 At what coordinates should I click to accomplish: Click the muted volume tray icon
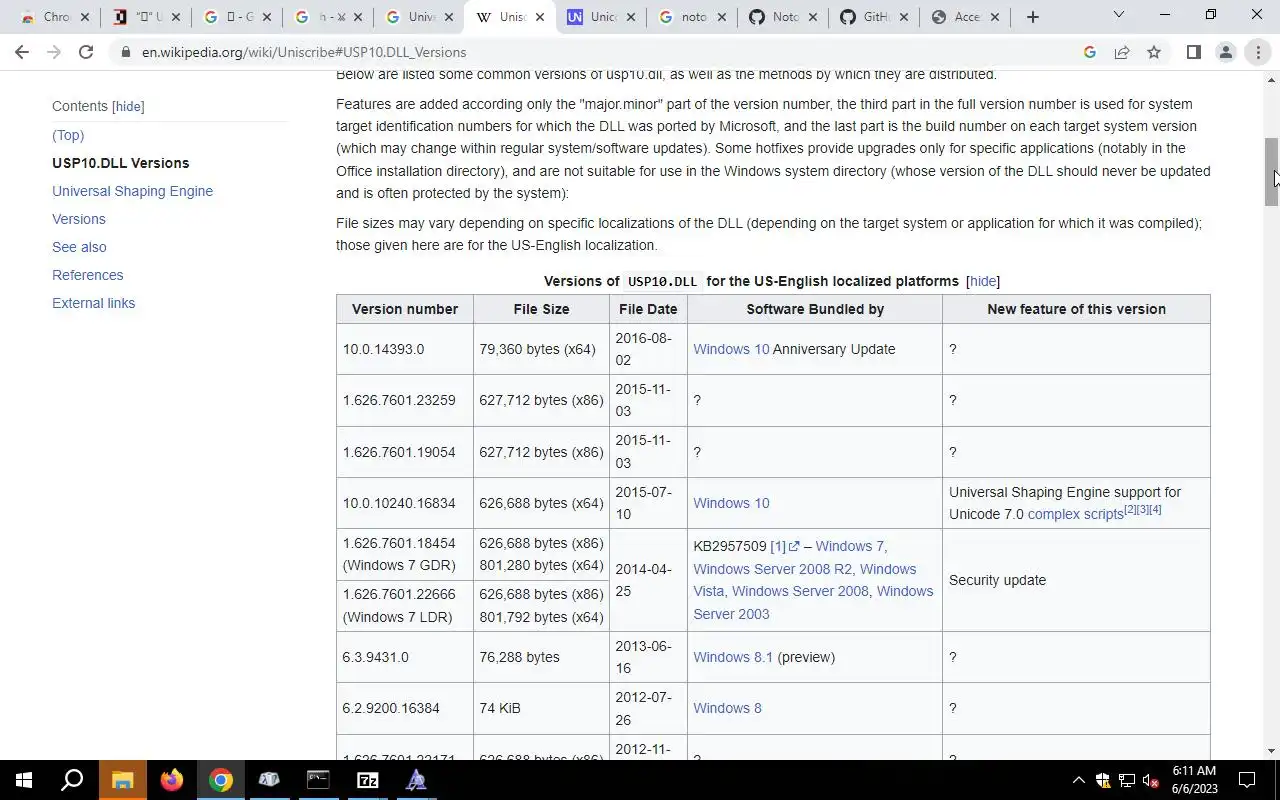click(1150, 780)
